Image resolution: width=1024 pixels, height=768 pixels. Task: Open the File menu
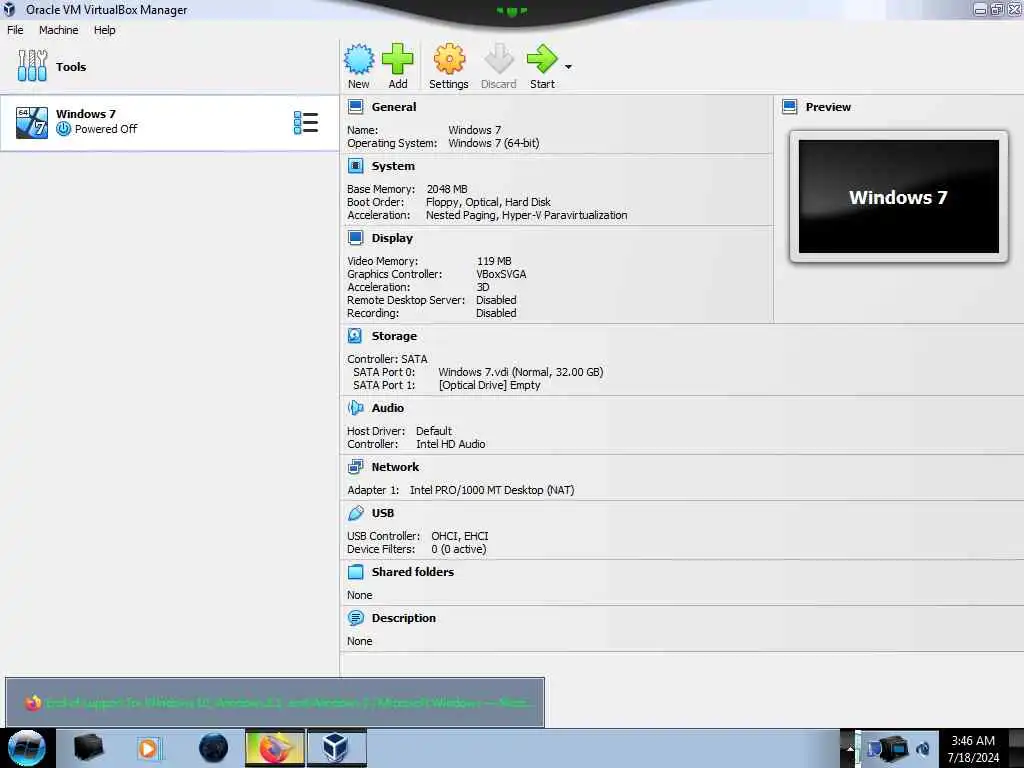pos(15,30)
